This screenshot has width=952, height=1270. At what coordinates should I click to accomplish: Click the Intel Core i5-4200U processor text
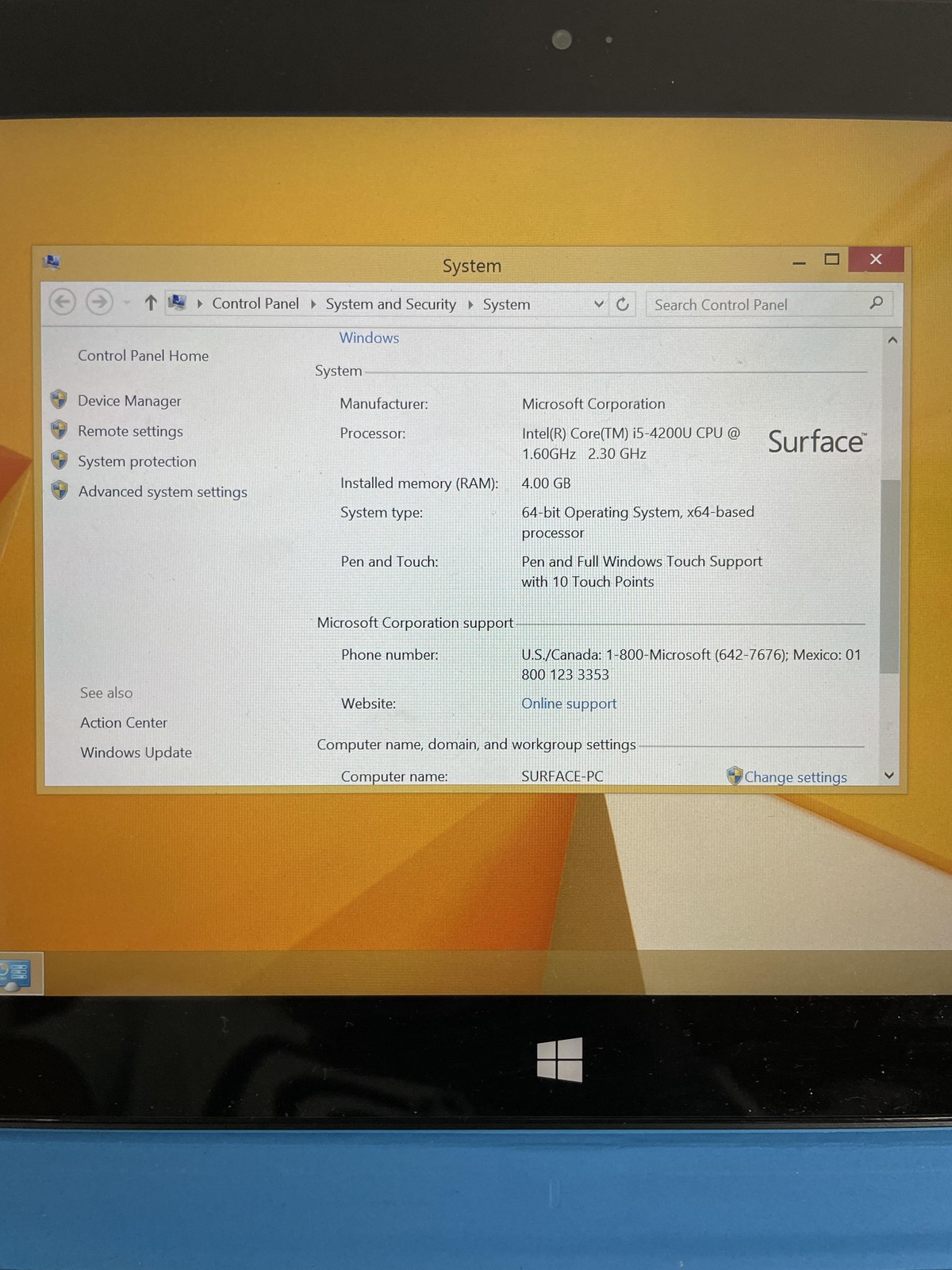click(631, 444)
